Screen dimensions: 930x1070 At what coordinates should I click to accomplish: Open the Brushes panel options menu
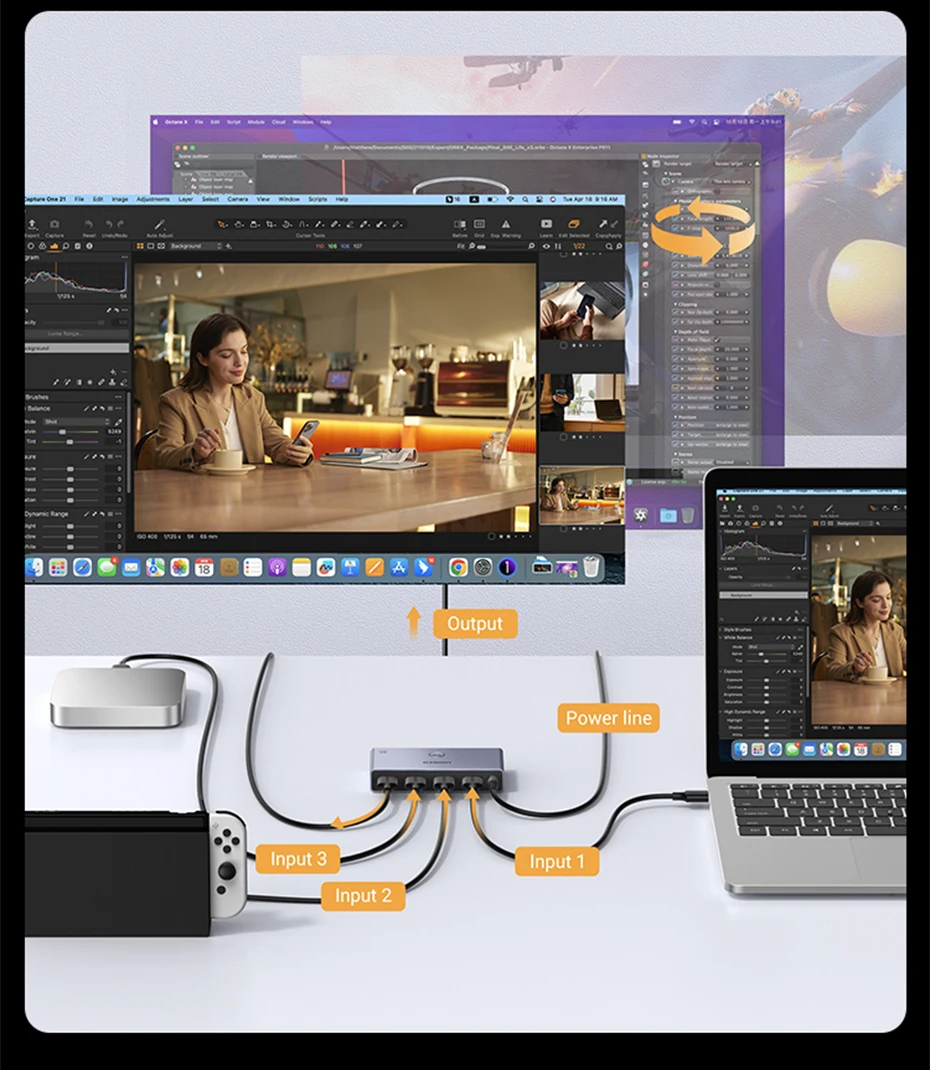click(119, 397)
